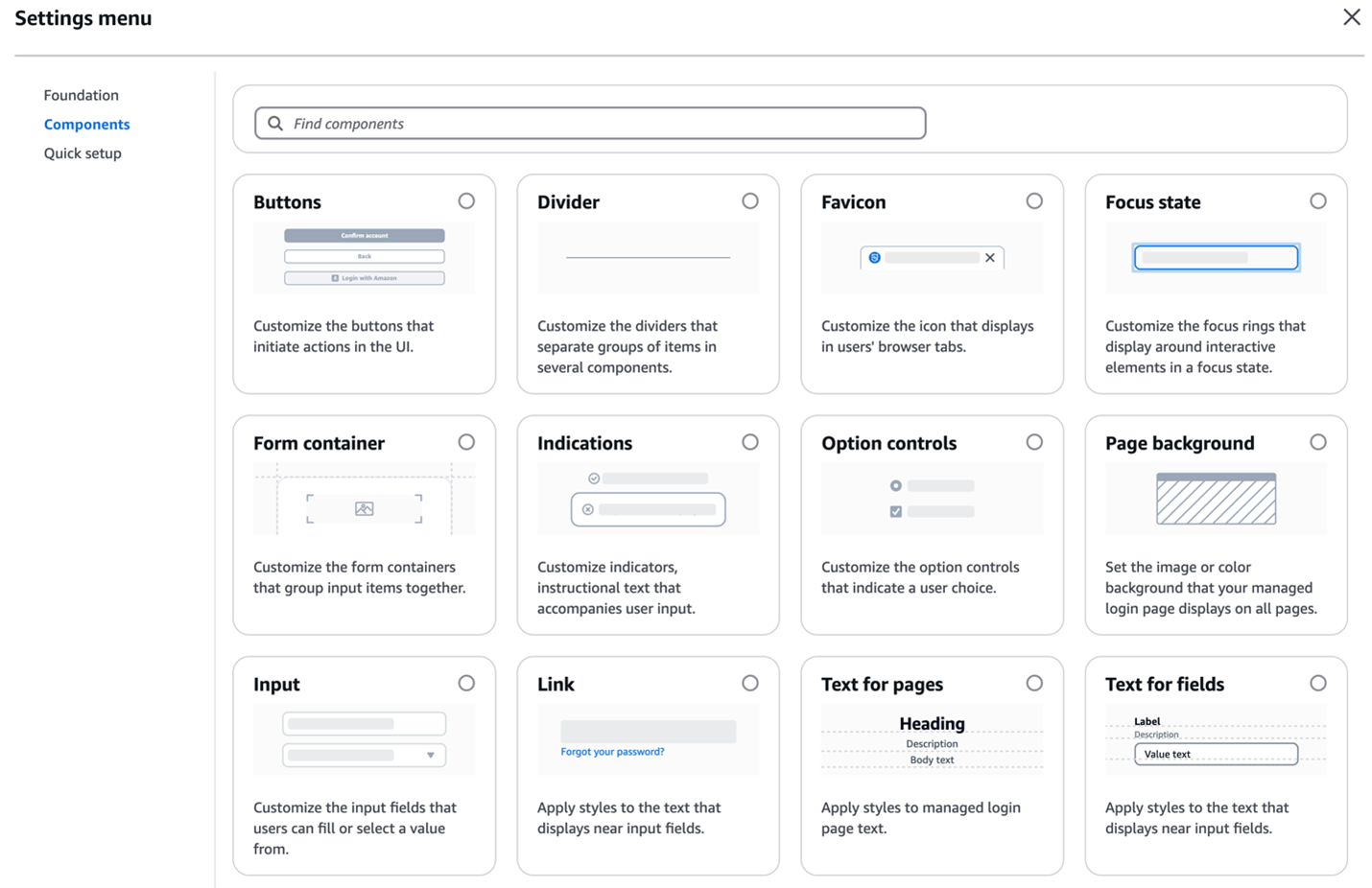Click the checkbox icon in Option controls preview

click(x=895, y=511)
